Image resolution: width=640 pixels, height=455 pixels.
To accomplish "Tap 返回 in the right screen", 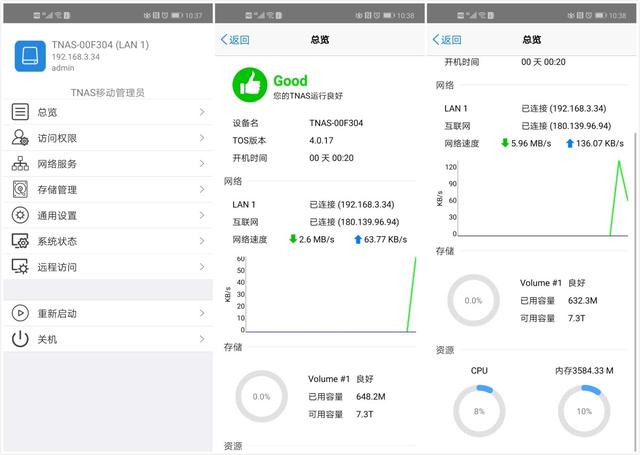I will coord(448,40).
